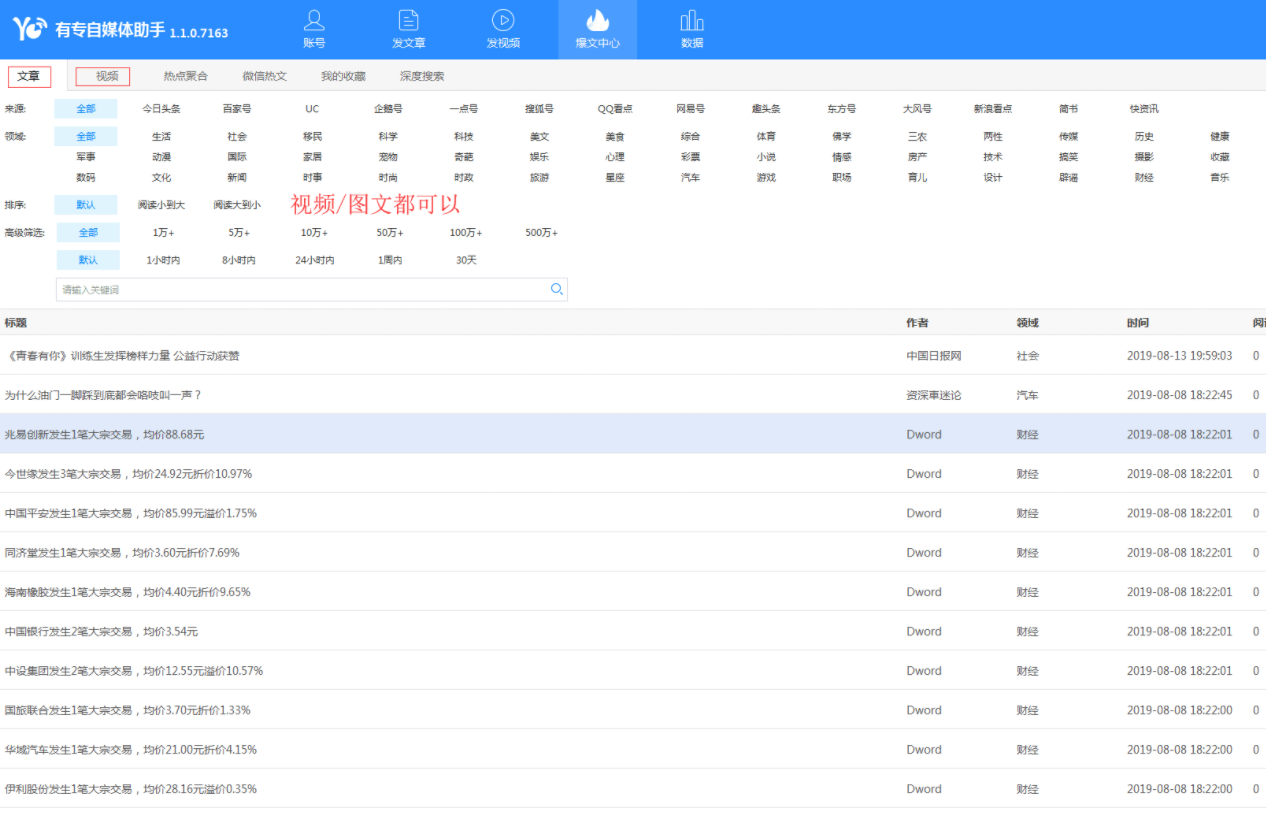This screenshot has width=1266, height=813.
Task: Select 全部 in the 高级筛选 row
Action: [x=88, y=233]
